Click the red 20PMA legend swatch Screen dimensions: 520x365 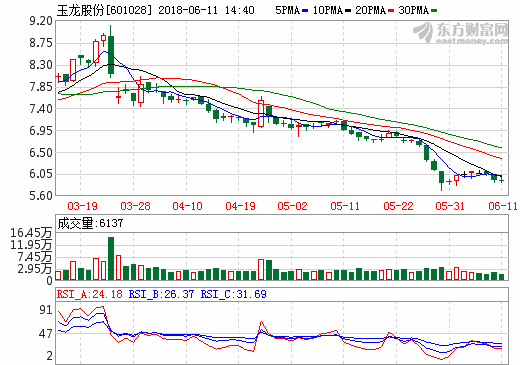pyautogui.click(x=391, y=11)
